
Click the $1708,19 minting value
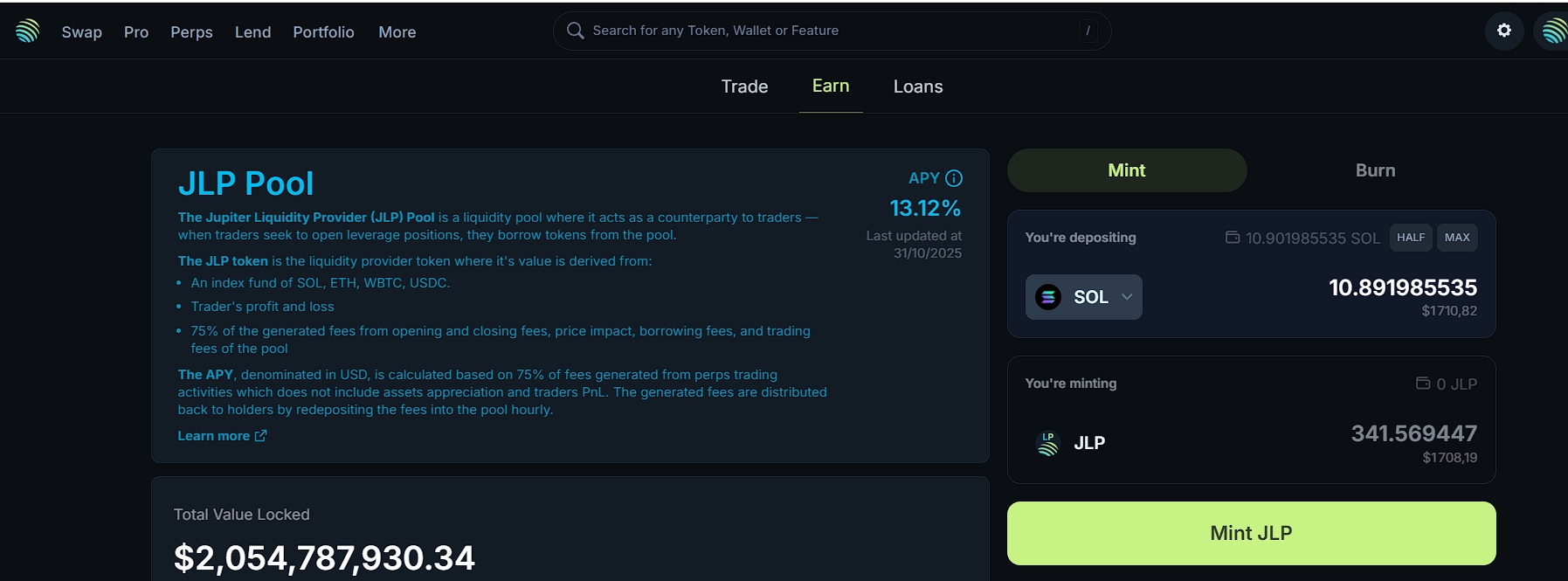1450,458
